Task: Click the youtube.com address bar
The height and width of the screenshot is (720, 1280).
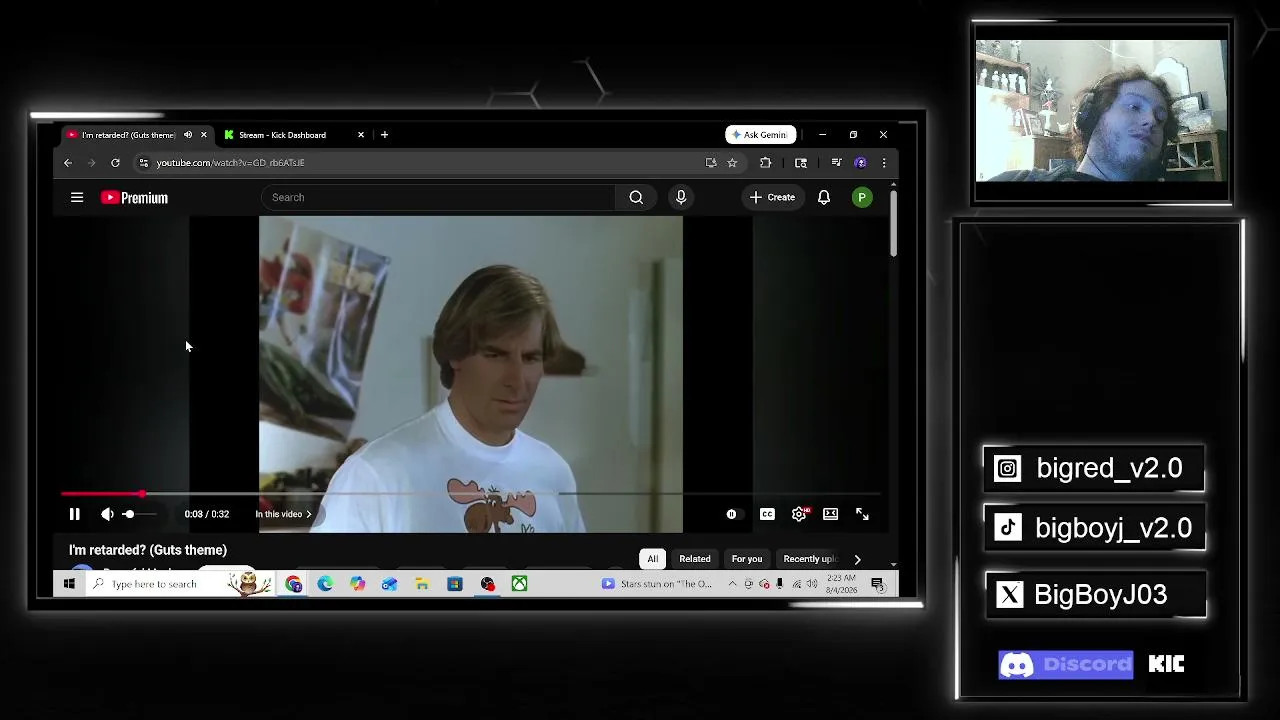Action: point(420,163)
